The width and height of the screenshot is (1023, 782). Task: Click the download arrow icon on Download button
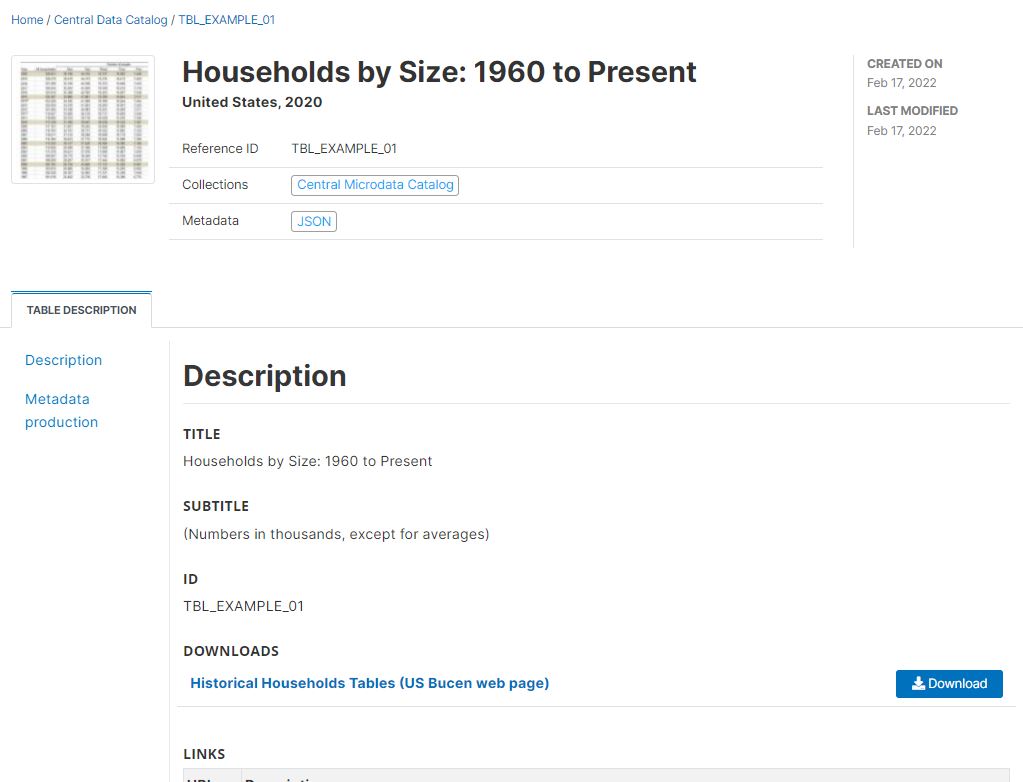[x=918, y=684]
